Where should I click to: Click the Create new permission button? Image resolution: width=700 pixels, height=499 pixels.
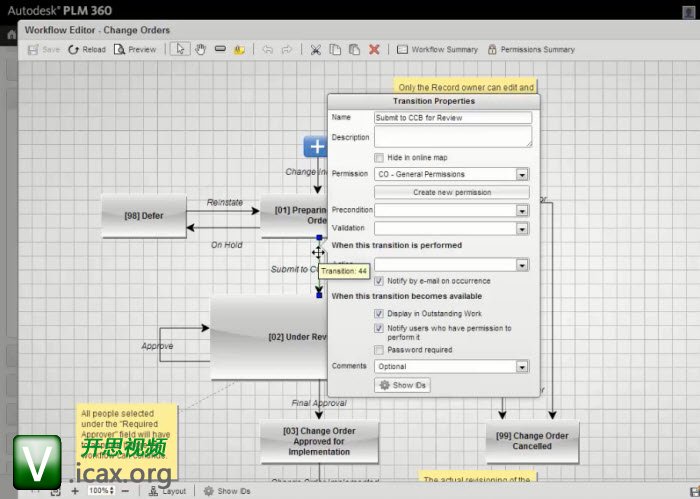click(x=452, y=192)
